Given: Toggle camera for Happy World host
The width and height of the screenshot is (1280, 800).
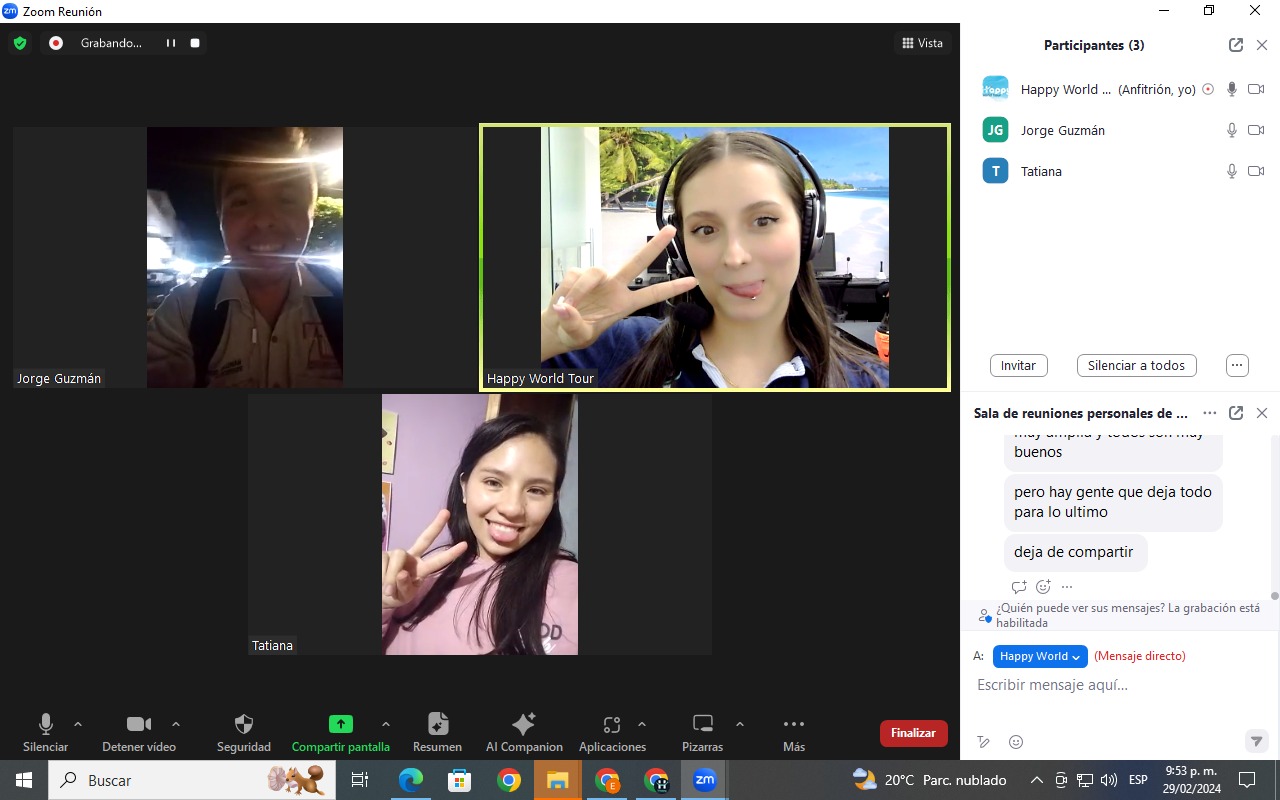Looking at the screenshot, I should [1256, 89].
